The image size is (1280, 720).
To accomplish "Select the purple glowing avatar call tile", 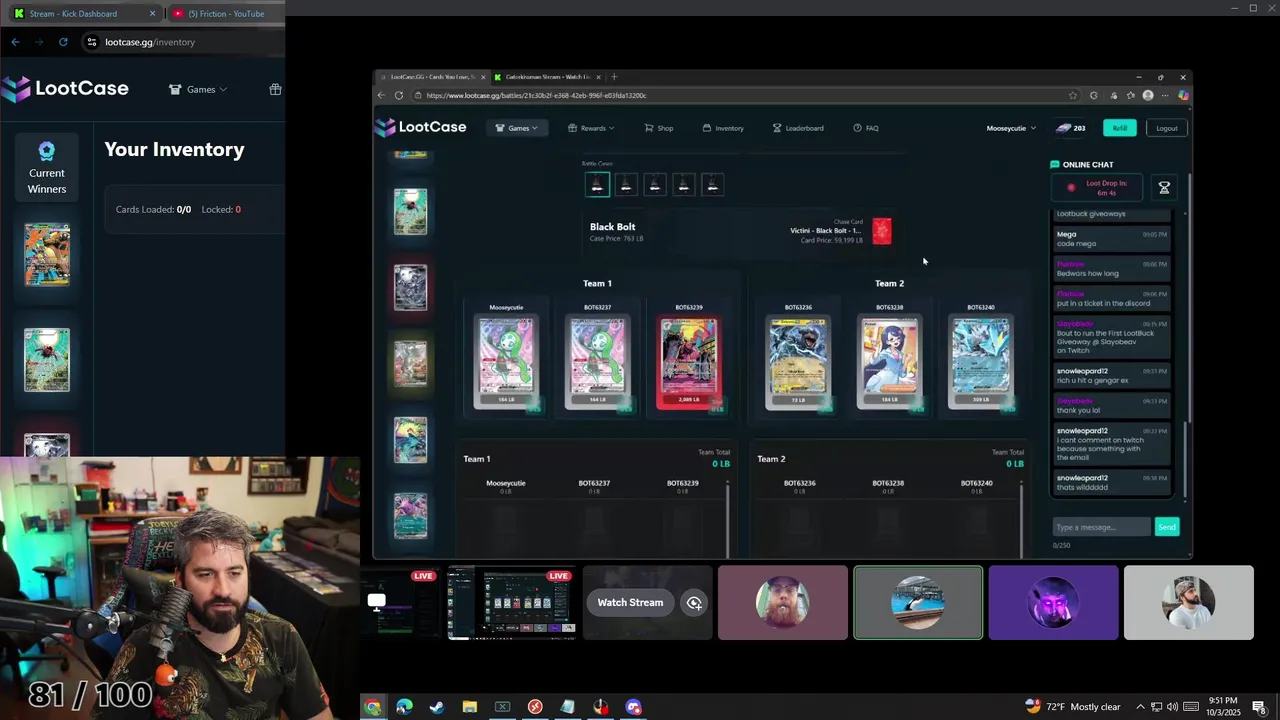I will click(x=1053, y=603).
